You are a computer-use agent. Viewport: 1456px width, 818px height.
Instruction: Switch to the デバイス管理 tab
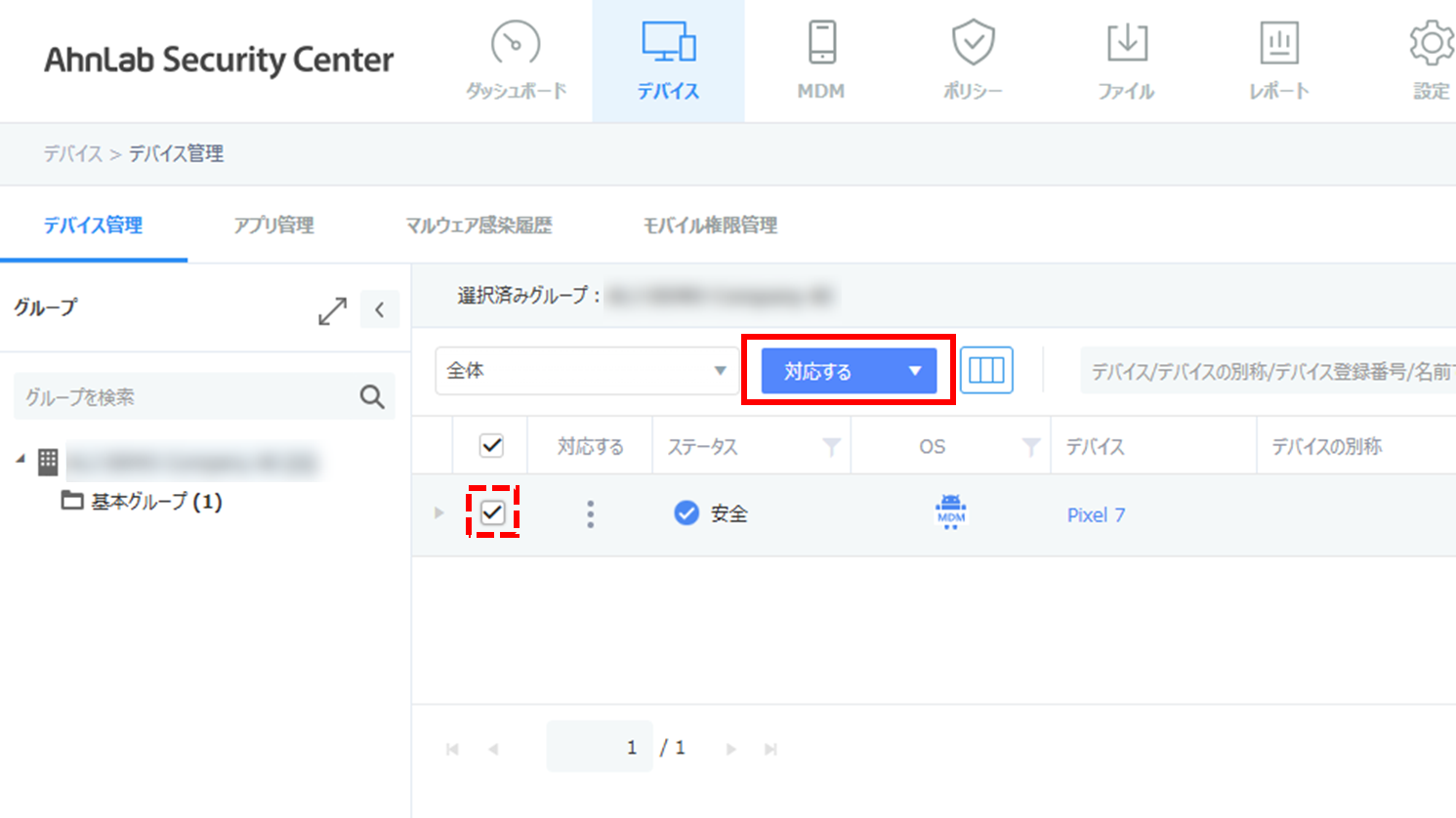(x=93, y=225)
